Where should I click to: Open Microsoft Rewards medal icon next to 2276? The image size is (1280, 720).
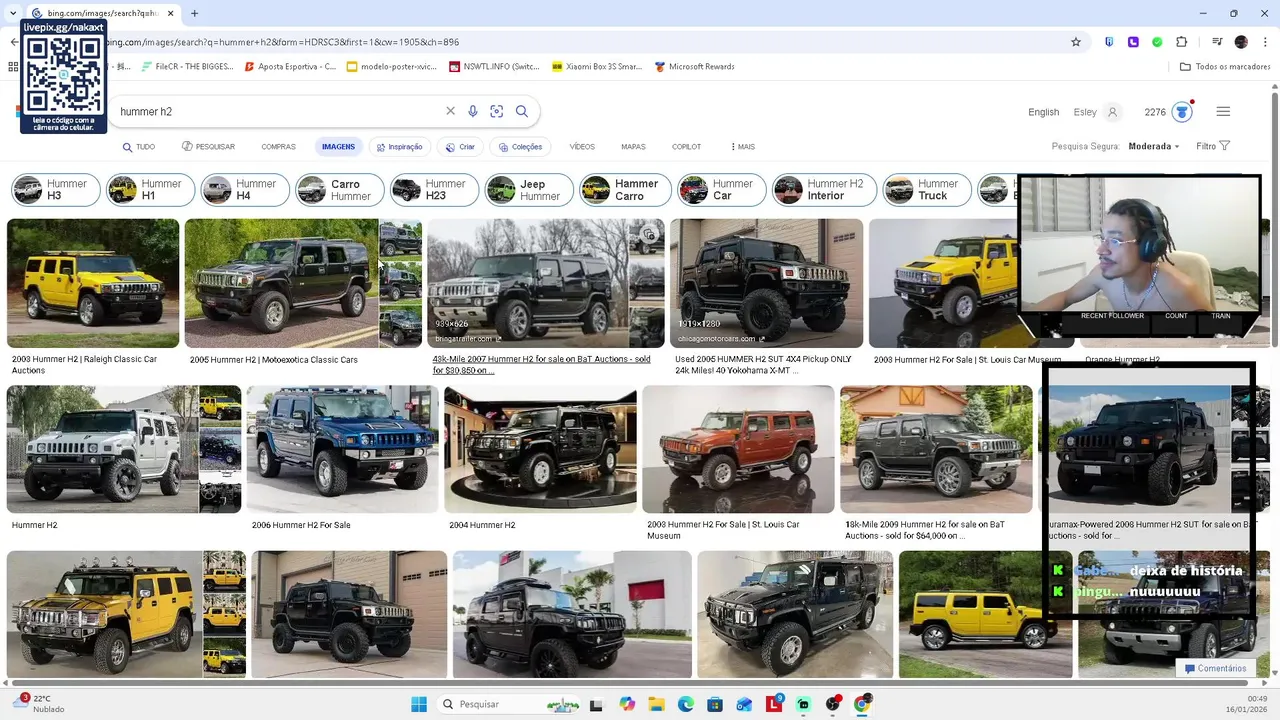click(x=1183, y=112)
